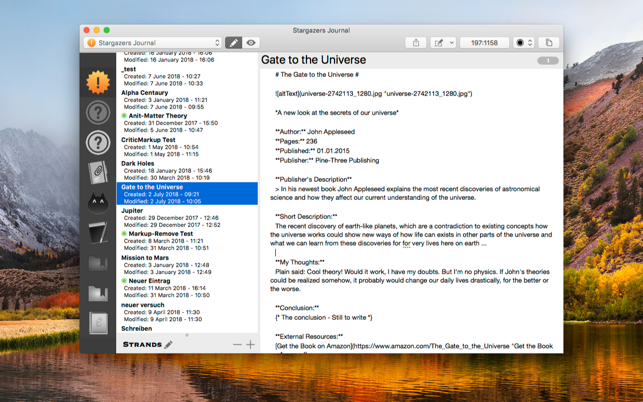Add a new entry with plus button
This screenshot has height=402, width=643.
pos(250,345)
